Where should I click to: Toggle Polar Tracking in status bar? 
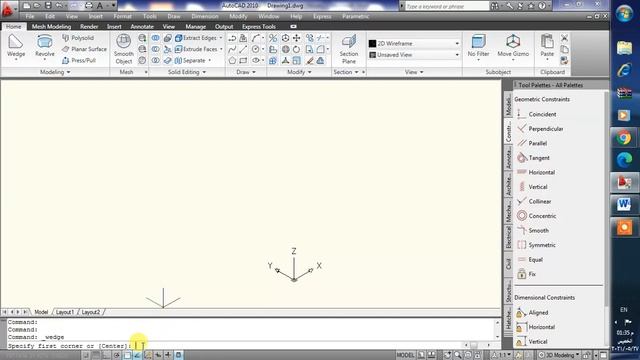click(117, 355)
